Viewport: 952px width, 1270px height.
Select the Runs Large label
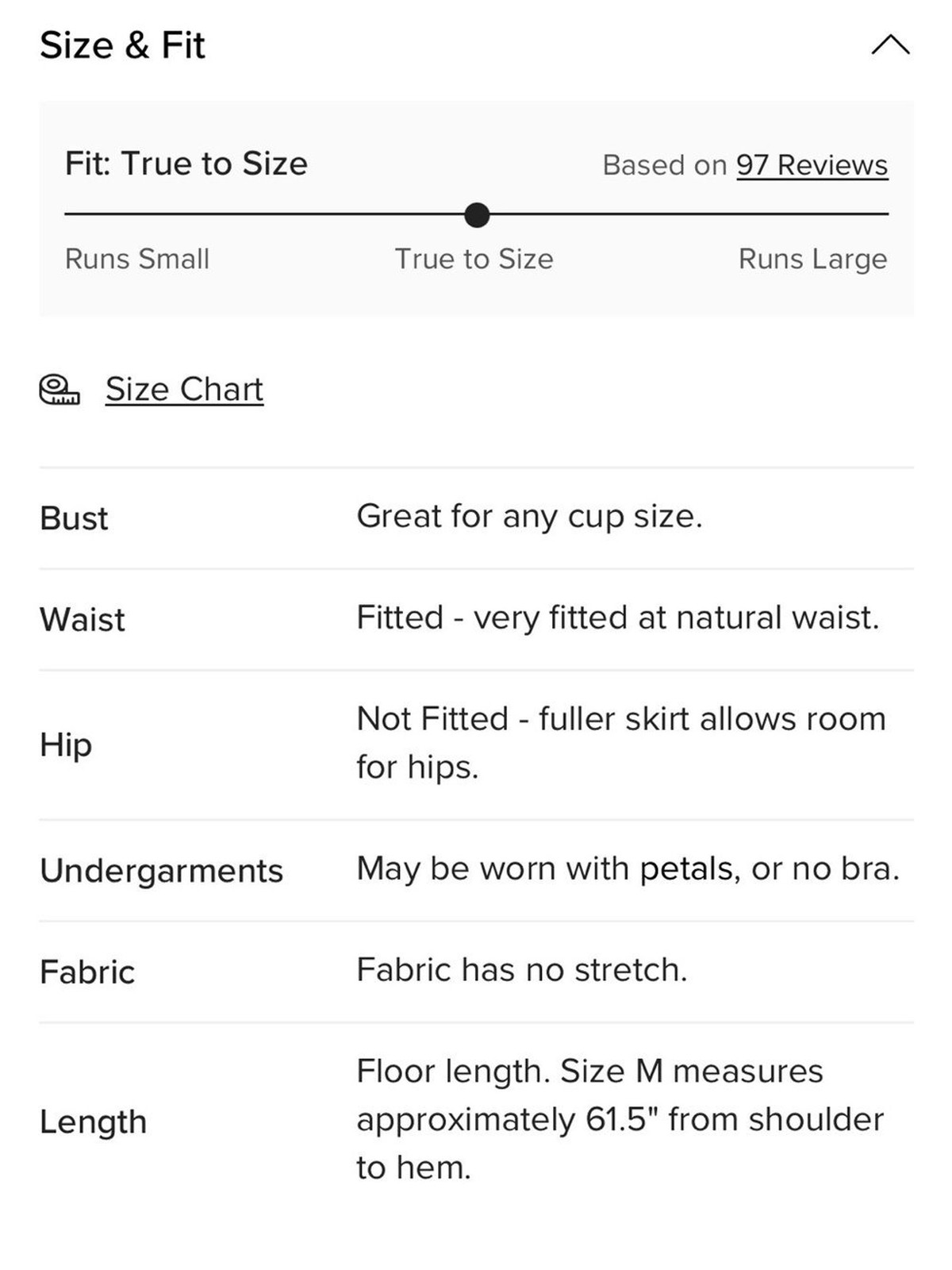(812, 259)
